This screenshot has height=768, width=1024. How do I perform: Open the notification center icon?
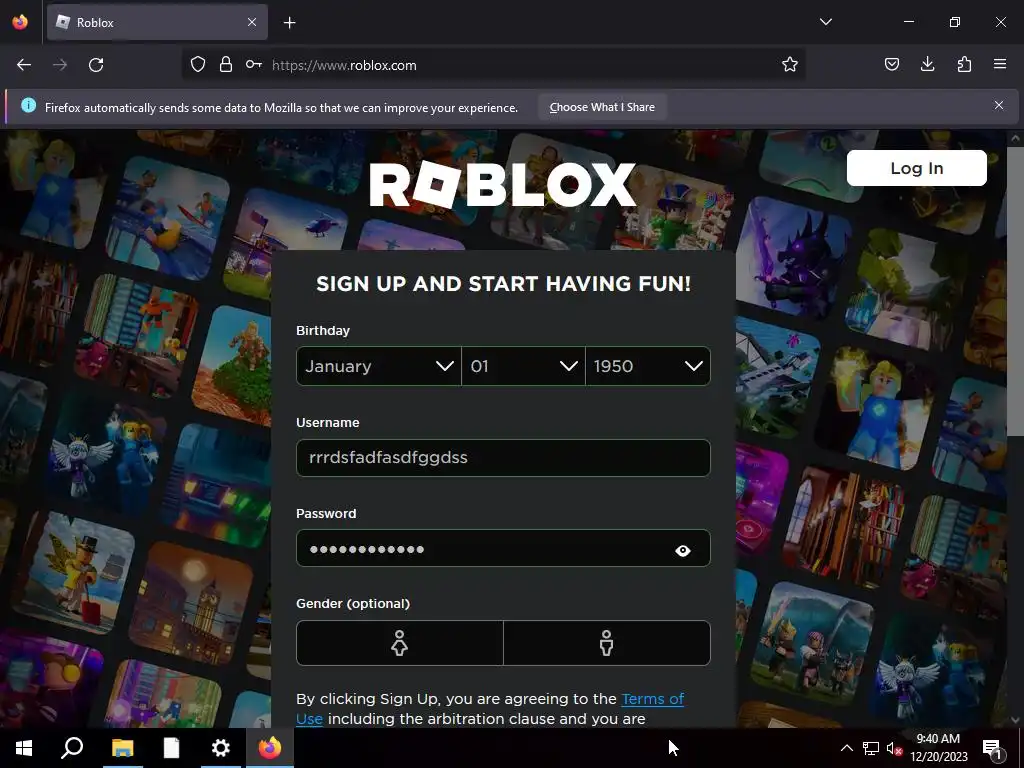point(993,749)
